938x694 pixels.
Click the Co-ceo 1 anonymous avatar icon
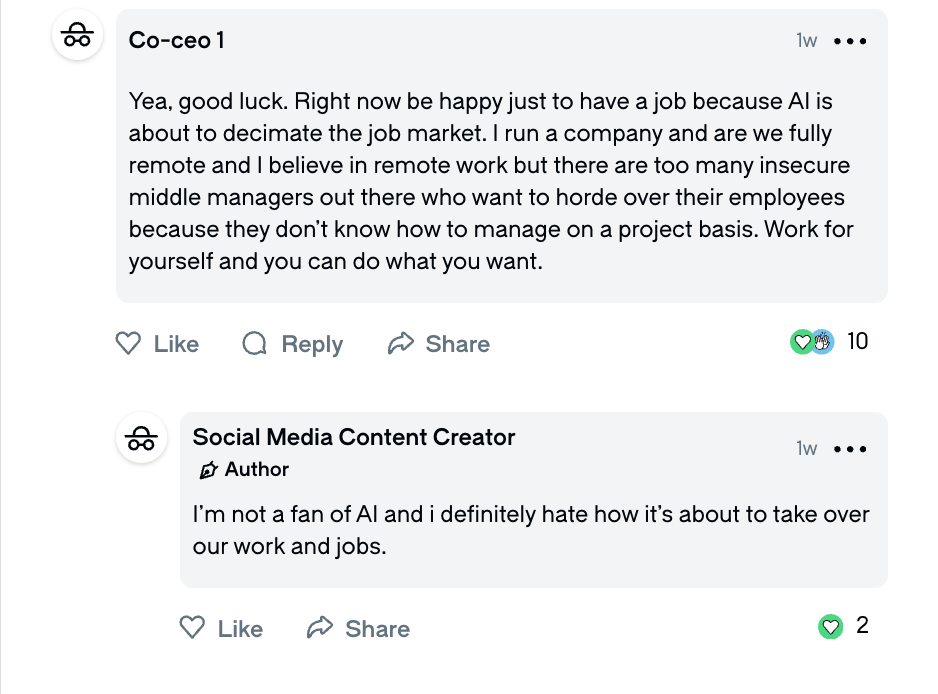(x=77, y=36)
